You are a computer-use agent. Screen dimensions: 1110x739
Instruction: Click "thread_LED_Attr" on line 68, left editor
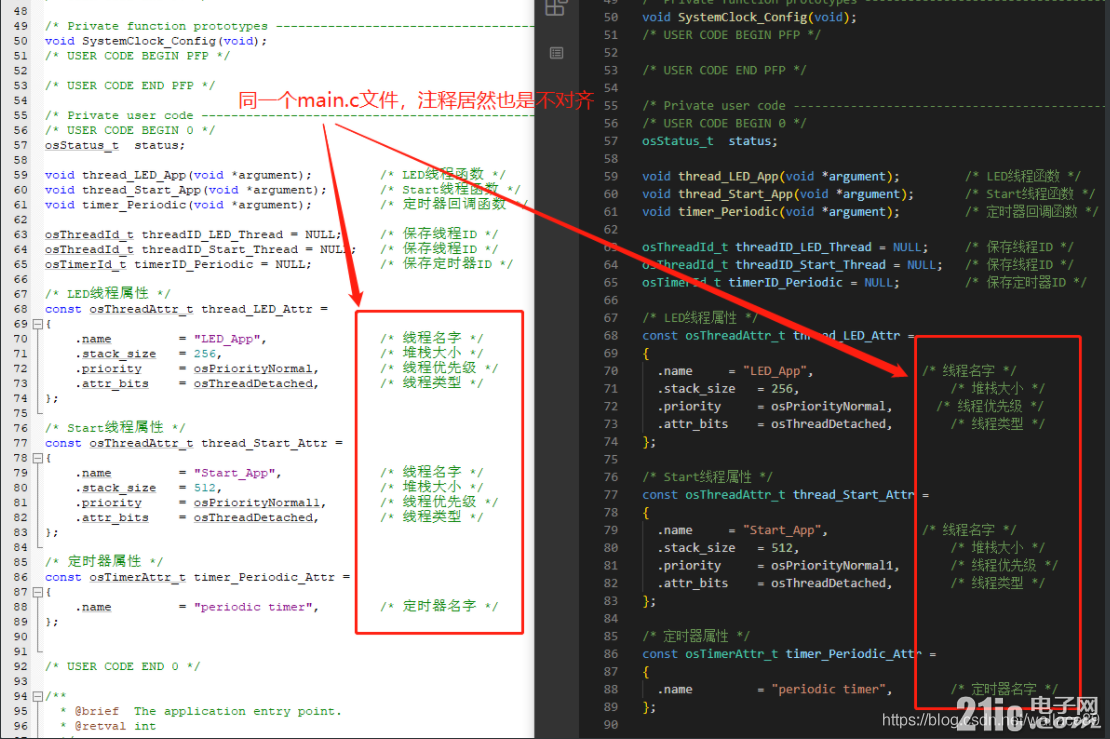click(x=257, y=309)
